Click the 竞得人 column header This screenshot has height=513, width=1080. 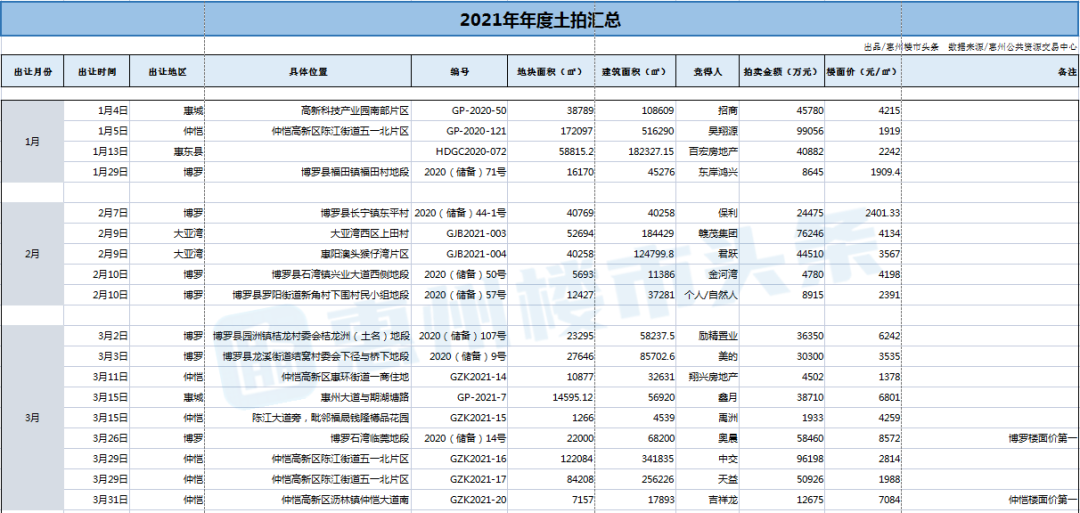(x=709, y=71)
